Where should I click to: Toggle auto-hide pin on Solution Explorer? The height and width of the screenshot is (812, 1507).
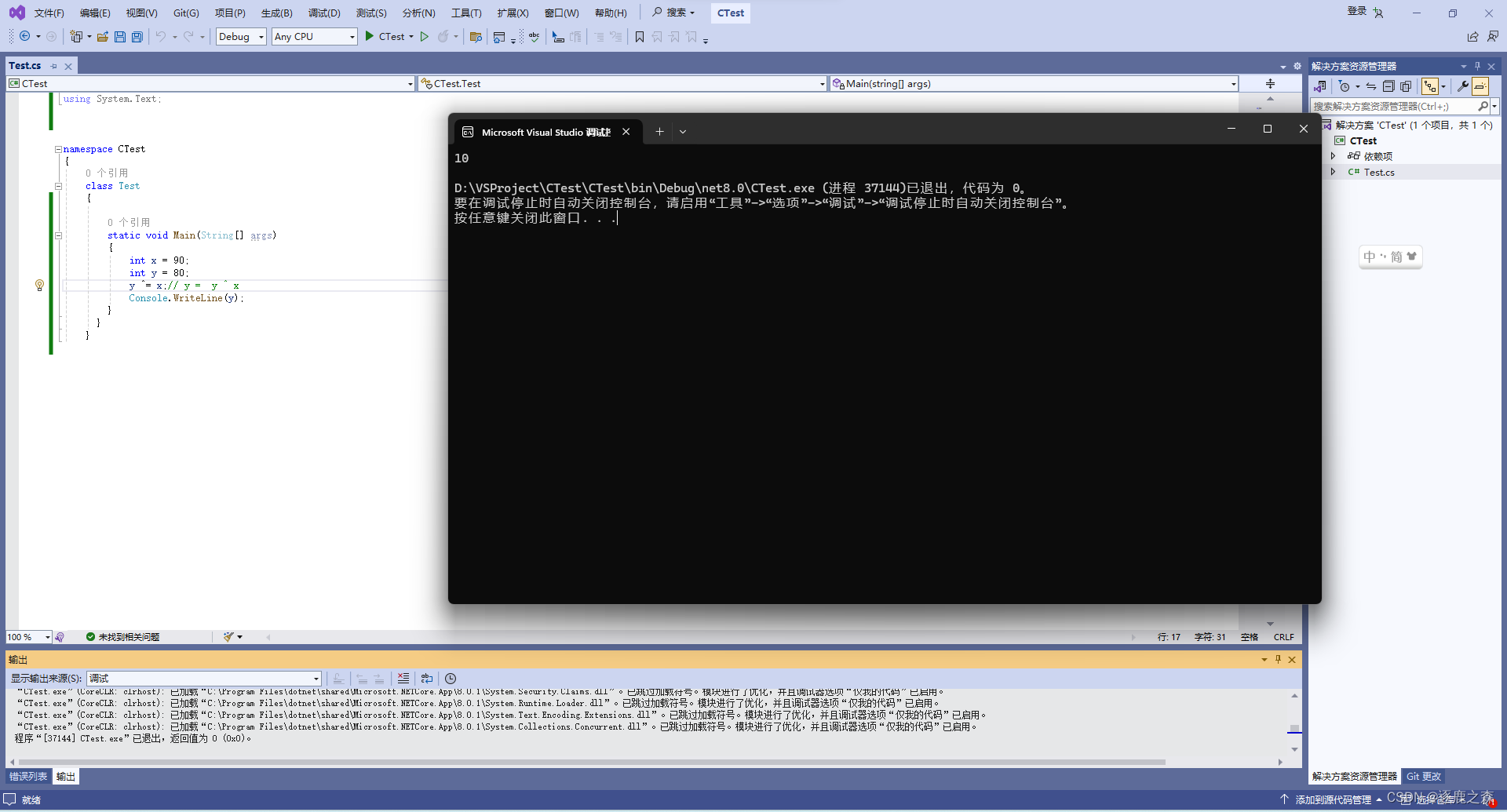(1477, 66)
